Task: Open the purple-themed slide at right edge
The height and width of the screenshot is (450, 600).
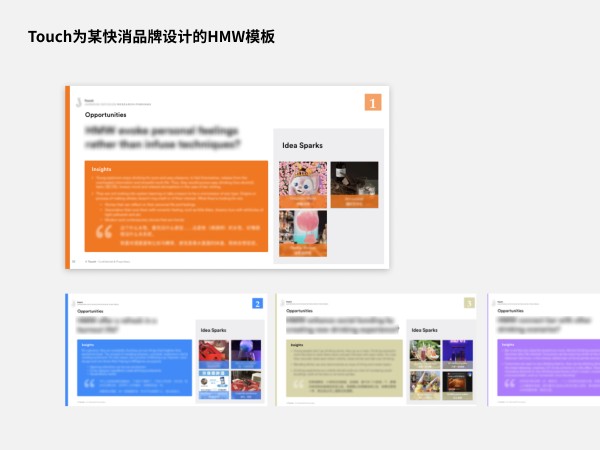Action: click(544, 350)
